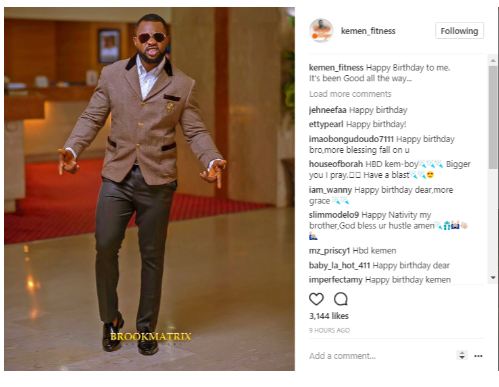Image resolution: width=499 pixels, height=387 pixels.
Task: Open iam_wanny commenter profile
Action: (x=330, y=190)
